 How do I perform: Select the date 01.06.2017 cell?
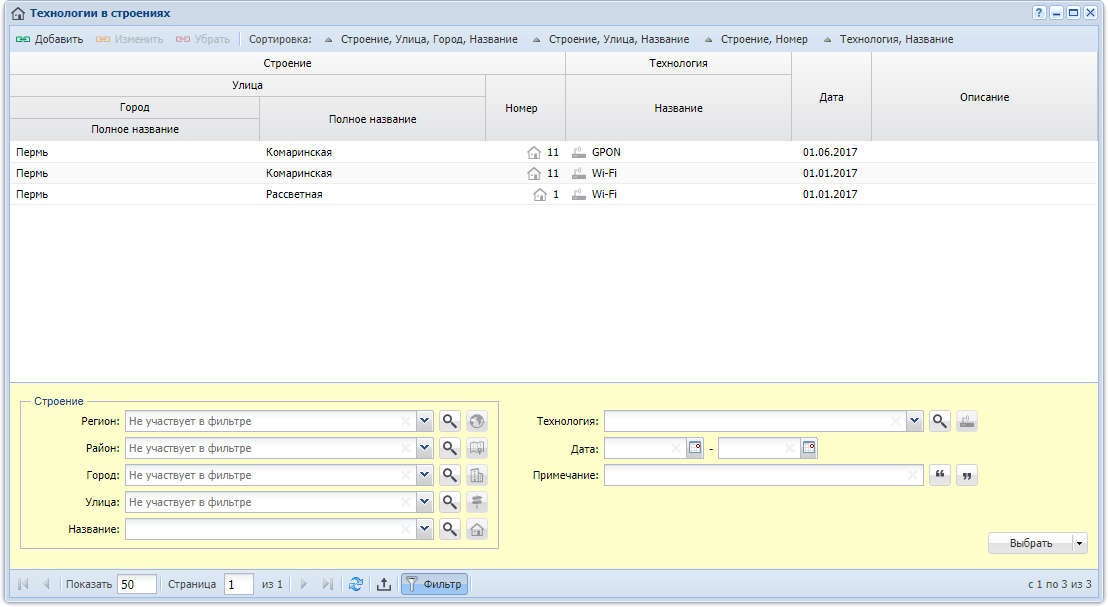pos(831,152)
